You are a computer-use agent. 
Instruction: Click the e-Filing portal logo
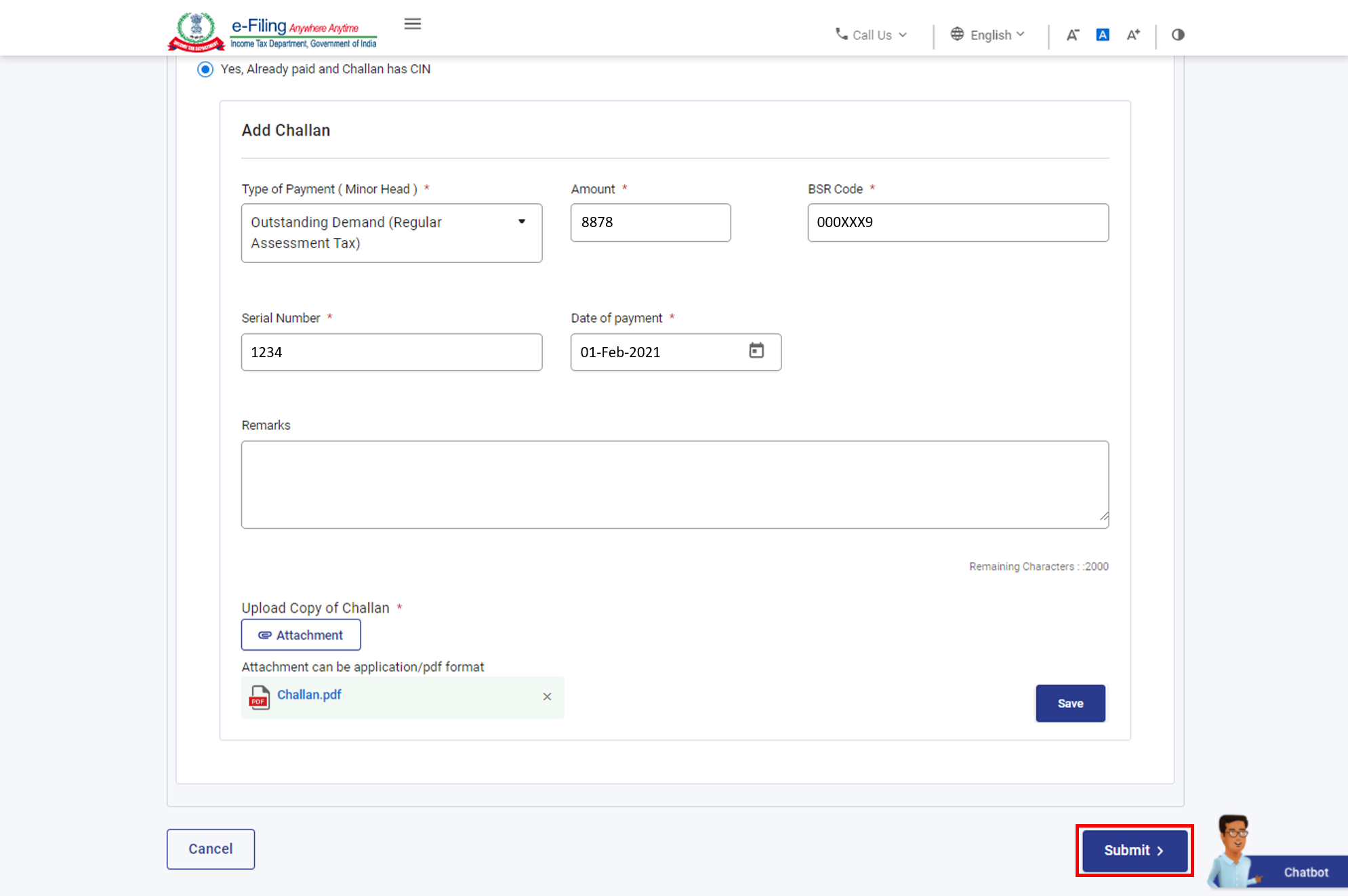(272, 32)
